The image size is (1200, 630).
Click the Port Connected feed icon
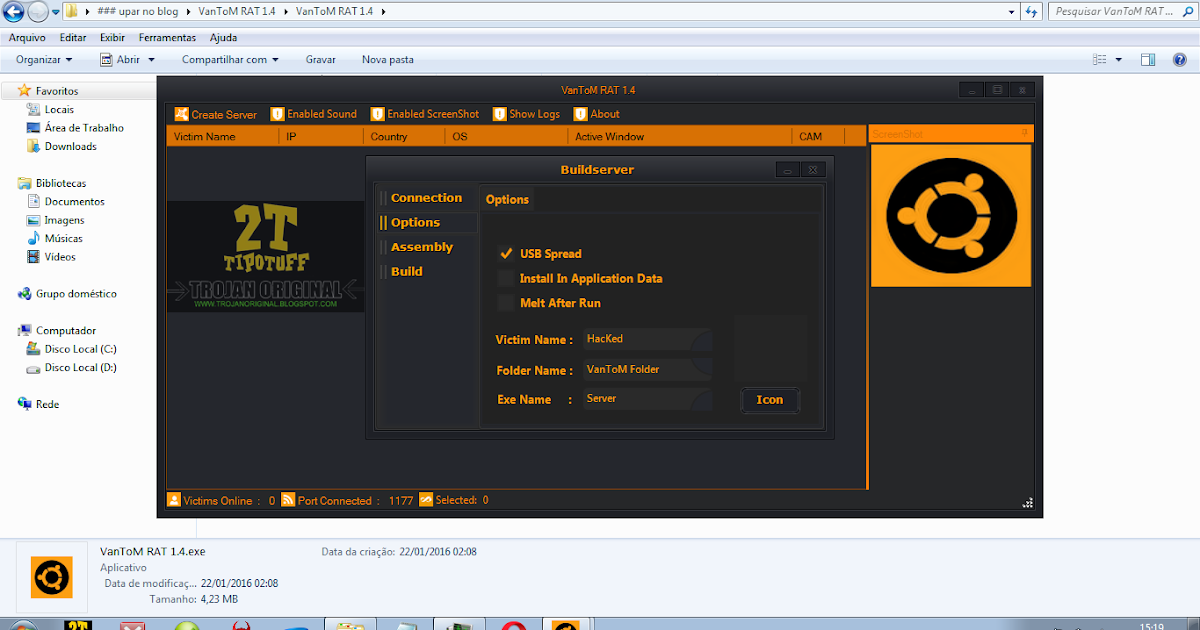tap(288, 500)
